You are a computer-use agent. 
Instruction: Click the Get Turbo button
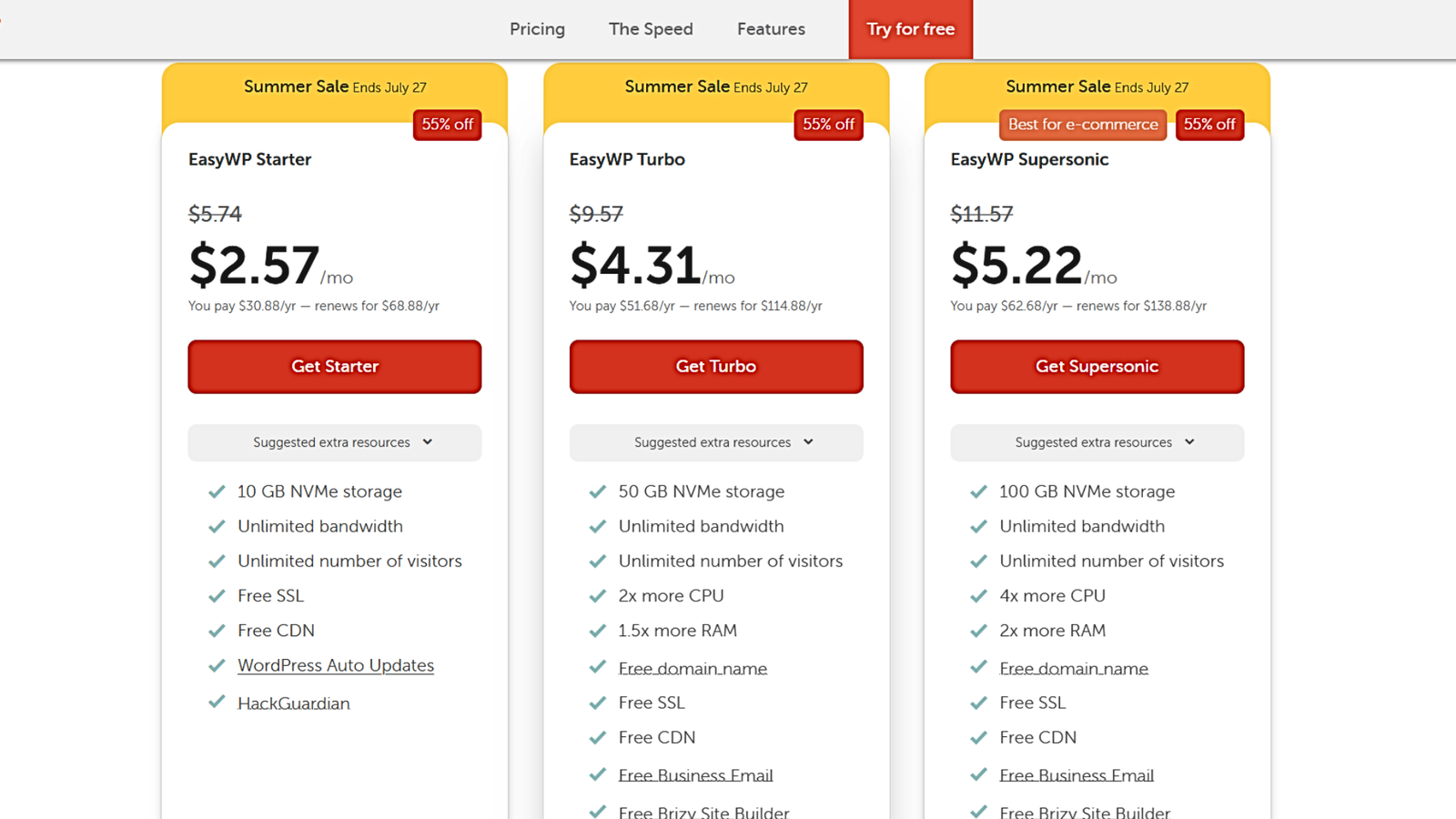click(716, 367)
